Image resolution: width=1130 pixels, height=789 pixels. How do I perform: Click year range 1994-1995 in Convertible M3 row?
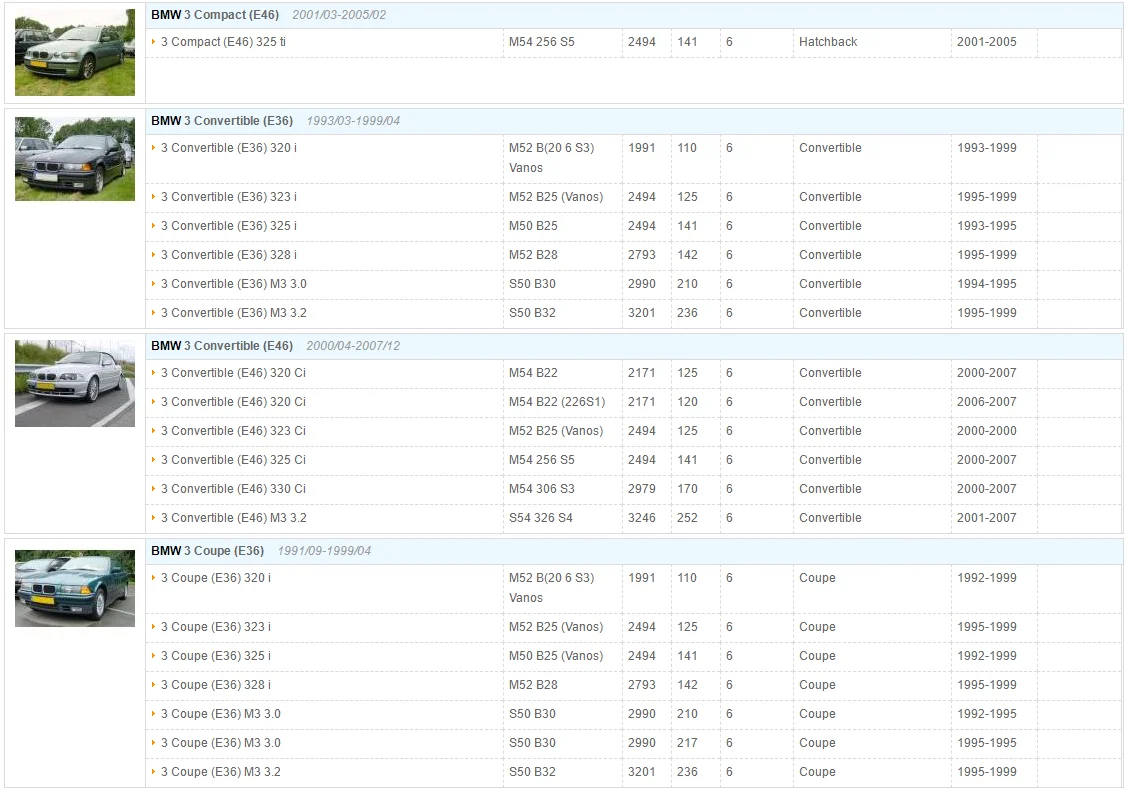[x=987, y=284]
